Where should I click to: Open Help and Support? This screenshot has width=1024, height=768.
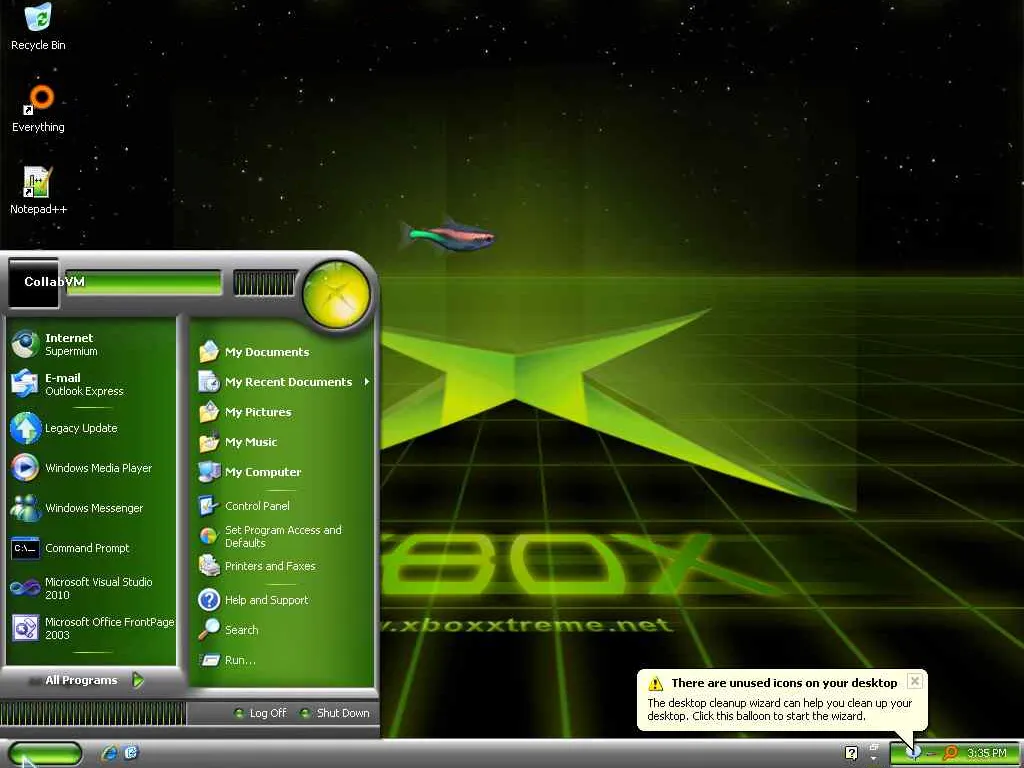284,600
